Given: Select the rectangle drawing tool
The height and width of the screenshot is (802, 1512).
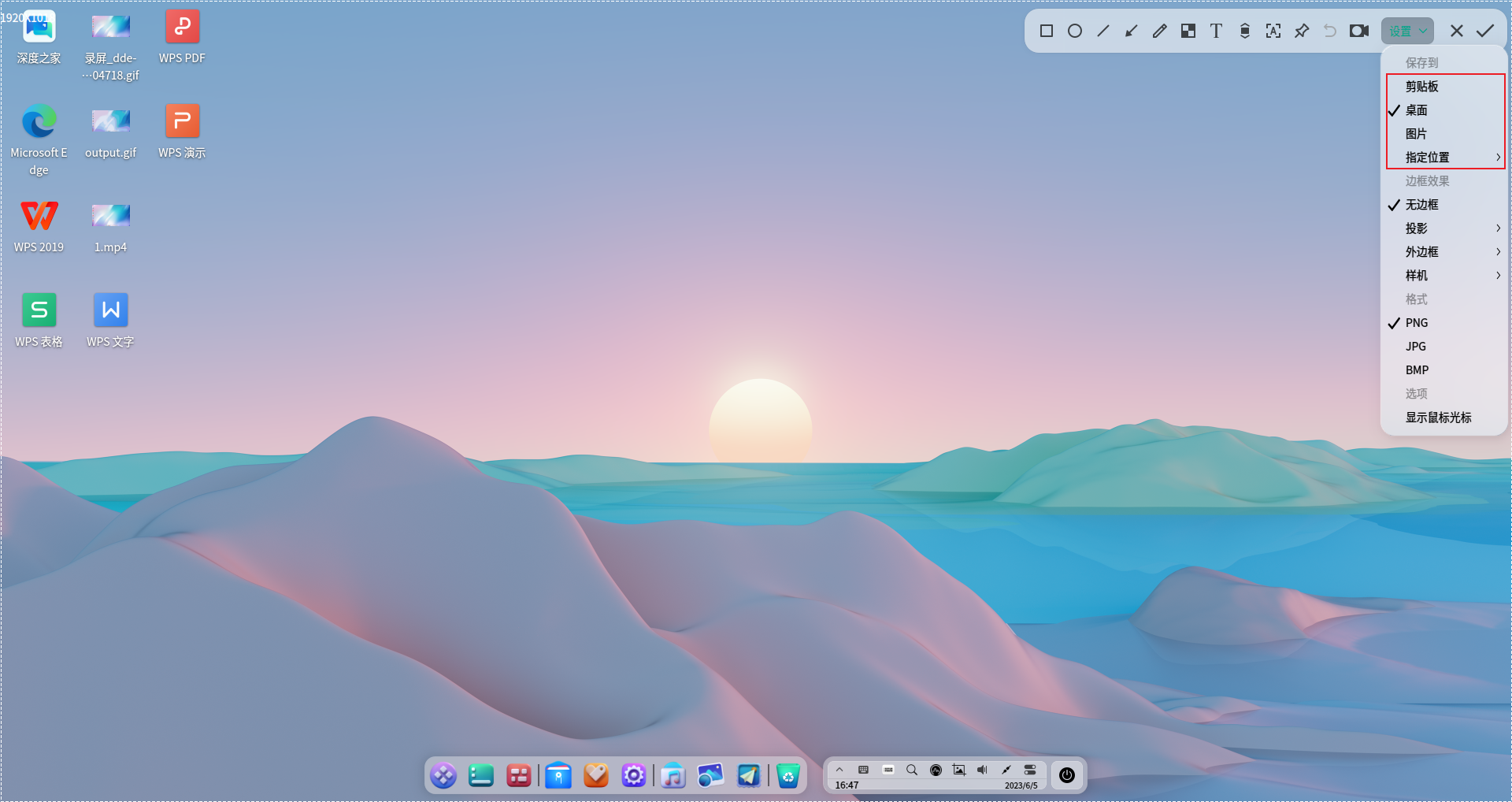Looking at the screenshot, I should [1047, 31].
